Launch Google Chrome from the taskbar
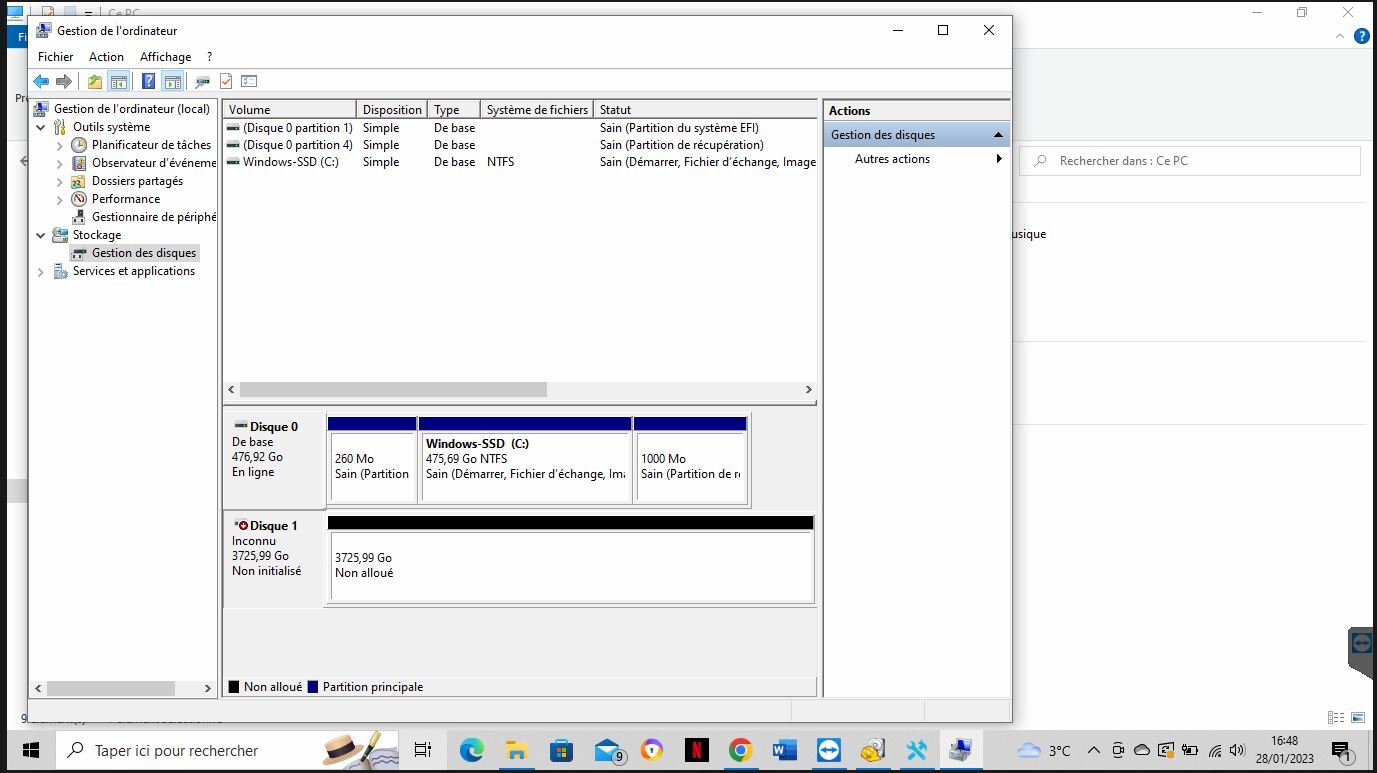1377x773 pixels. pyautogui.click(x=740, y=750)
